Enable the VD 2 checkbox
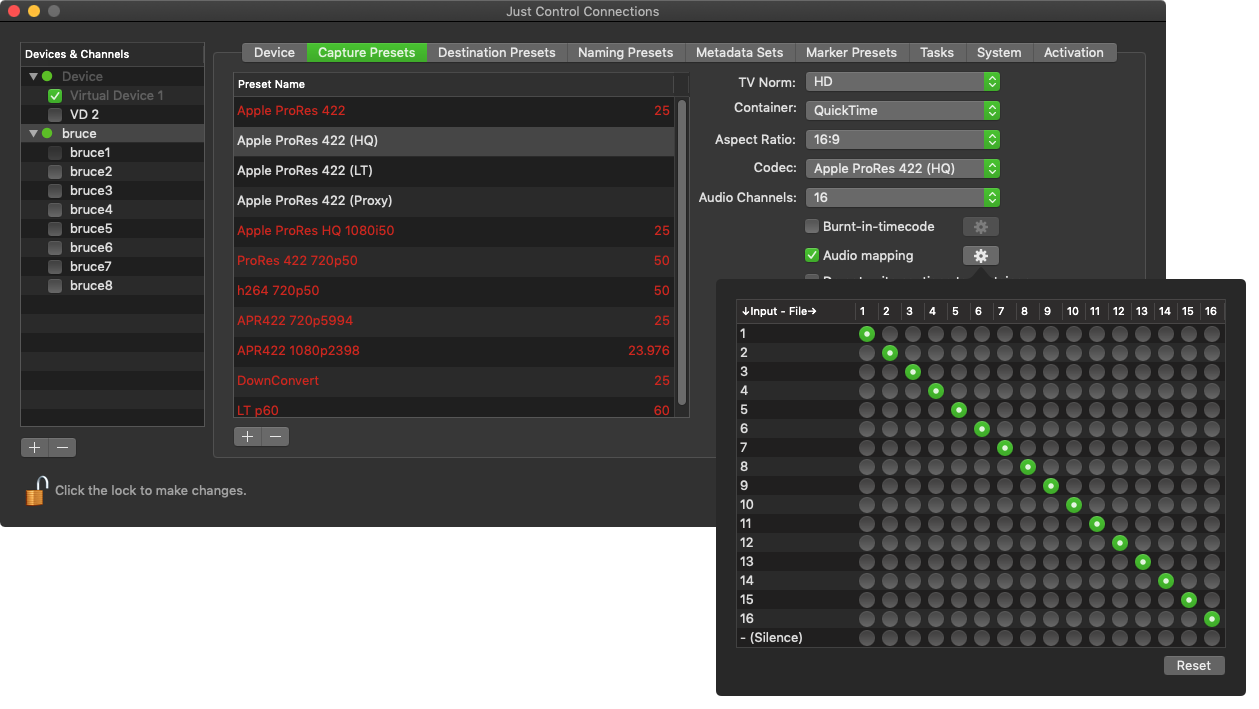Screen dimensions: 1259x709 click(55, 115)
